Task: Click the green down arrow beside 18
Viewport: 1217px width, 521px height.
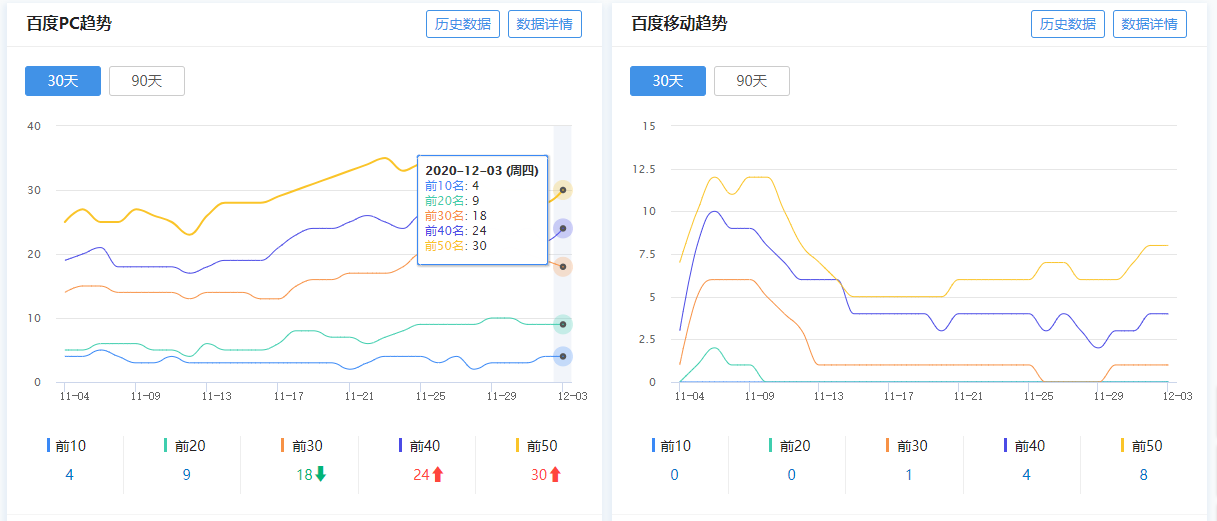Action: coord(321,475)
